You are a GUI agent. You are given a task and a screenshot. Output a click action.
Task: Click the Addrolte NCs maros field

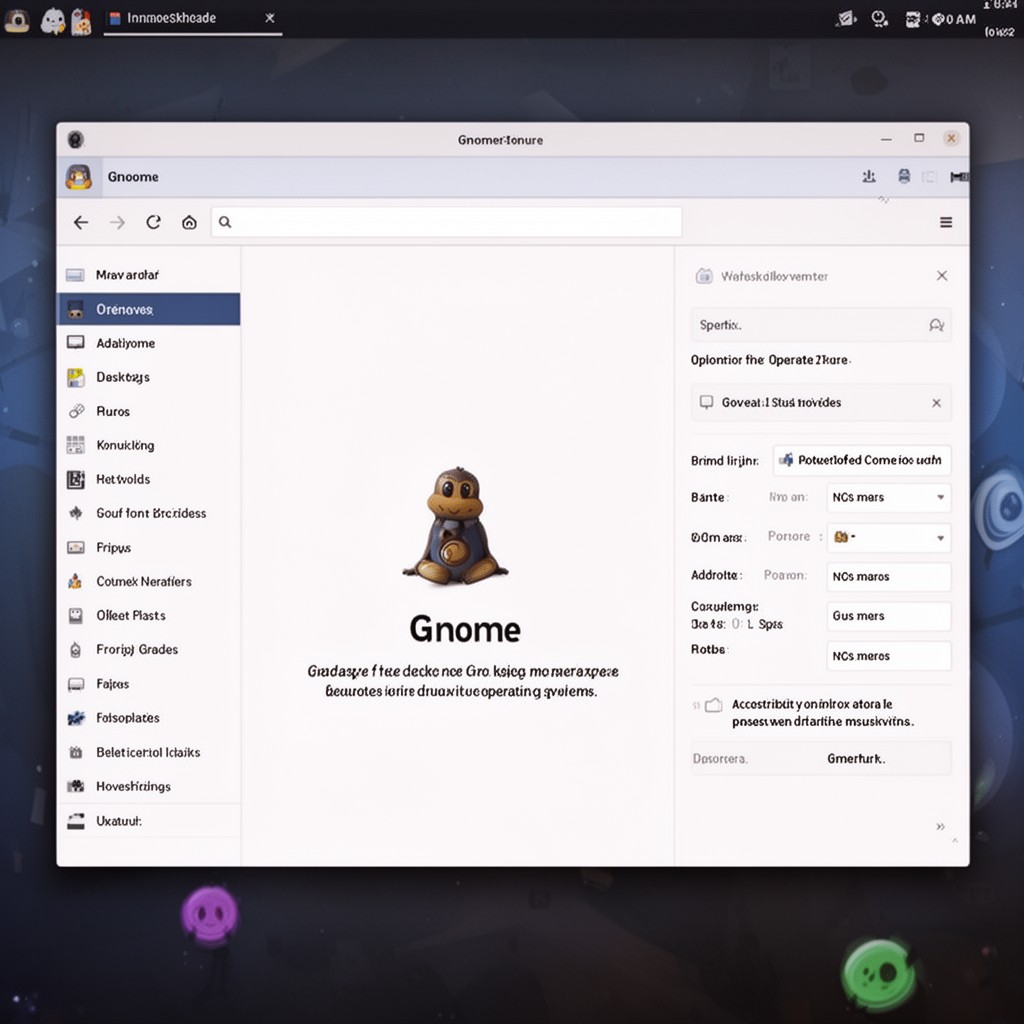tap(889, 577)
